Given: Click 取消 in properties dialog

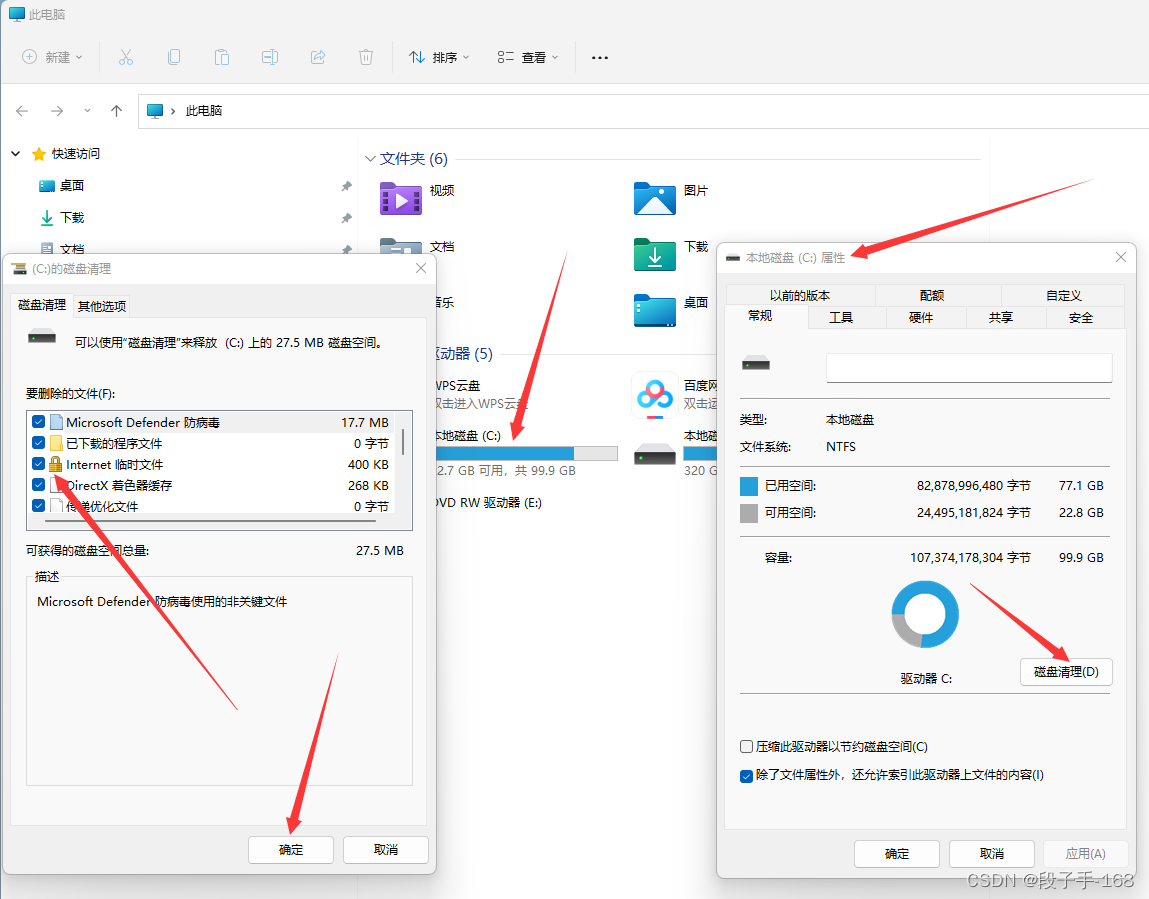Looking at the screenshot, I should (991, 854).
